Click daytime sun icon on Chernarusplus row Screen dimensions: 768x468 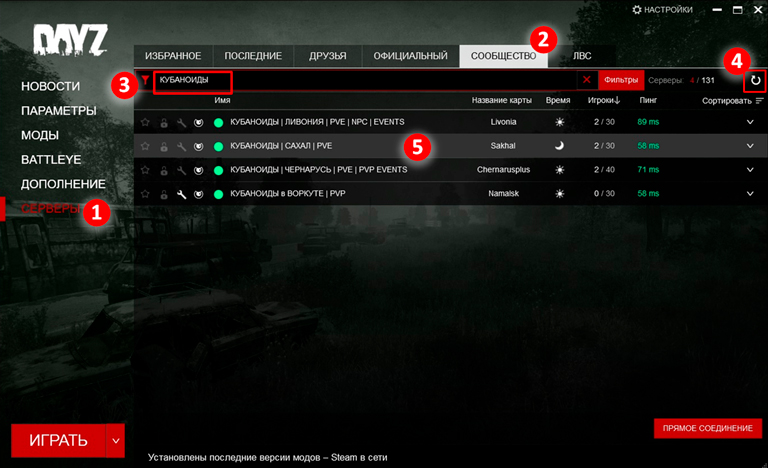[x=559, y=170]
